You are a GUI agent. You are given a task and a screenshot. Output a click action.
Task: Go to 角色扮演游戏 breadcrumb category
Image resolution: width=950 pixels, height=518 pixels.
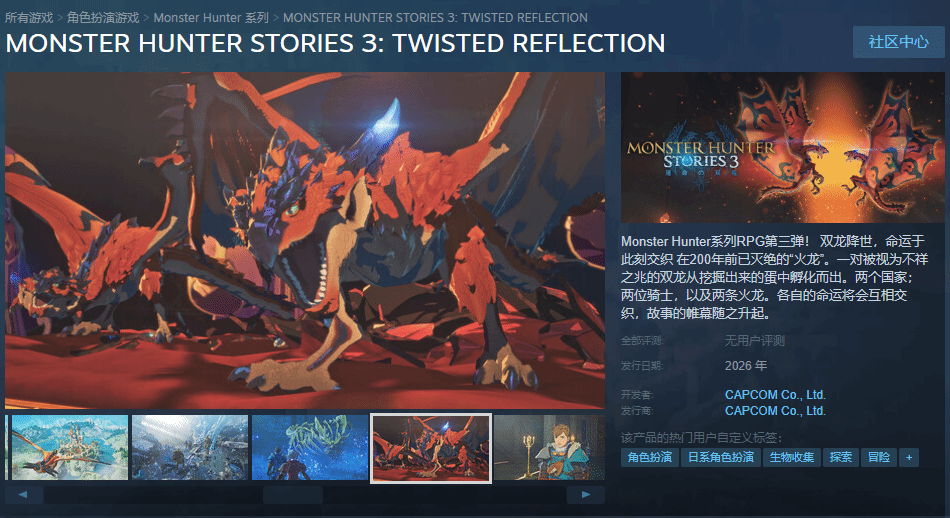(x=103, y=18)
